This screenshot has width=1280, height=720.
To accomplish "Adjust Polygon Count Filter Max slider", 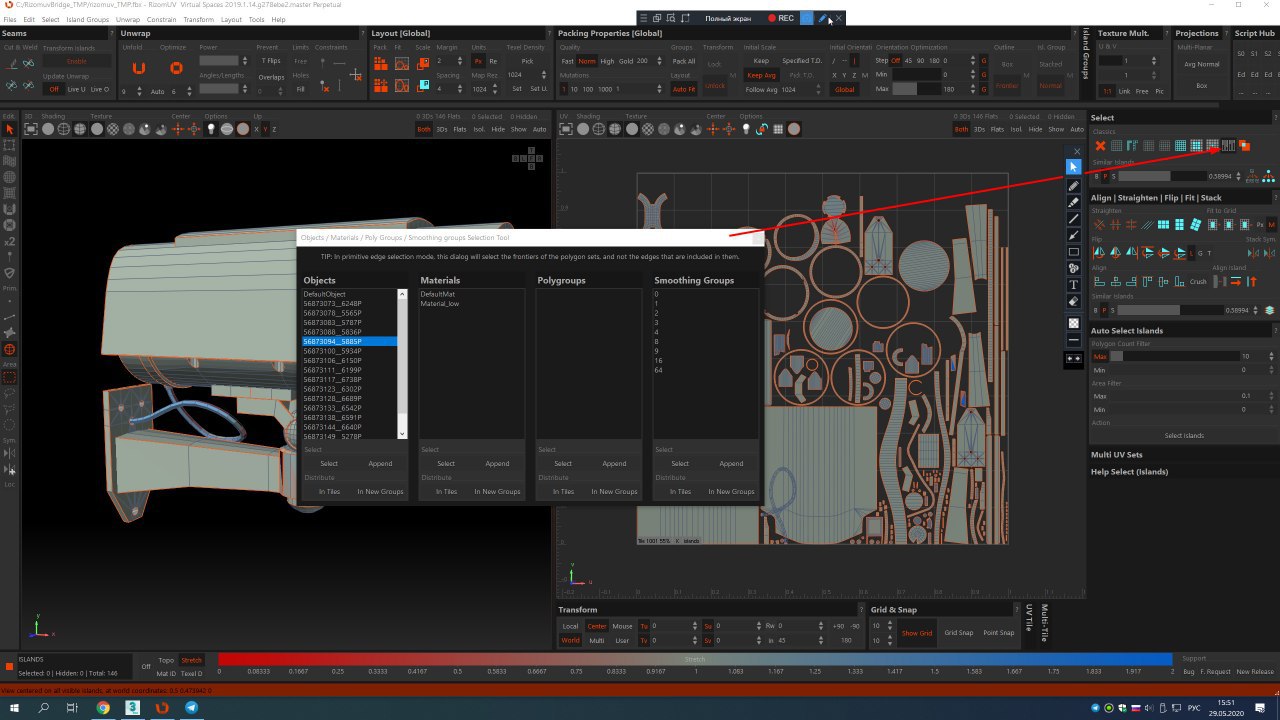I will [1174, 356].
